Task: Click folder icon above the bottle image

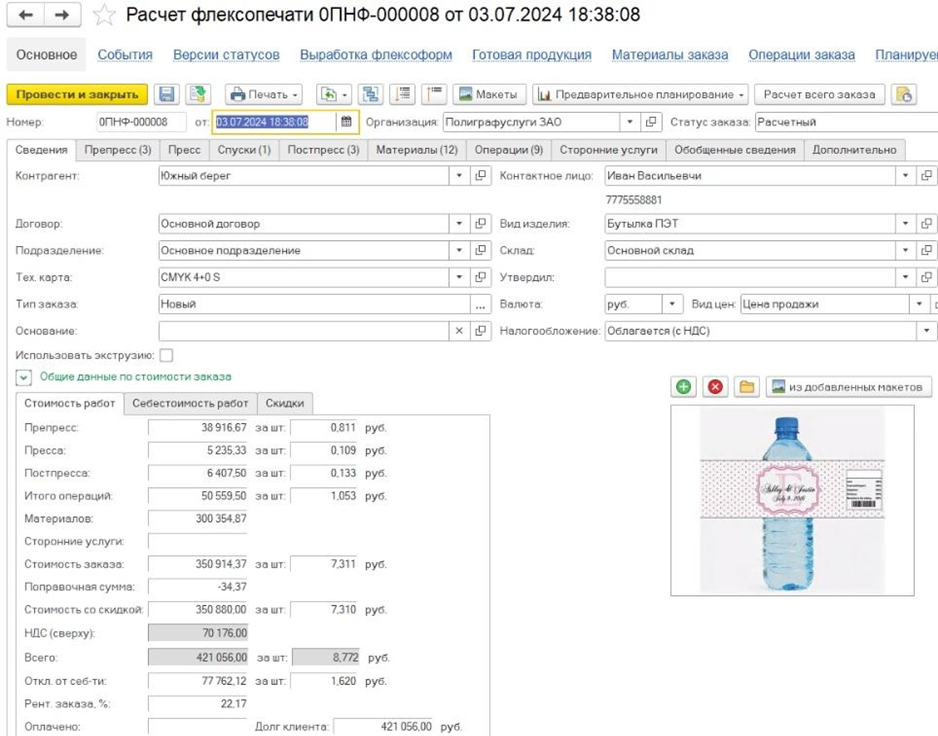Action: click(746, 387)
